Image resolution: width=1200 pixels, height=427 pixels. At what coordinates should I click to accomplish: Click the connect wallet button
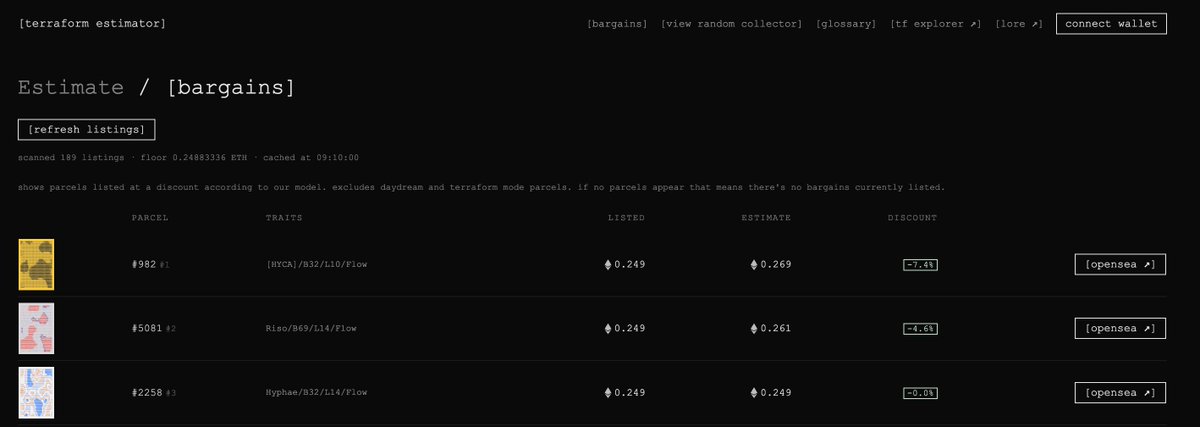point(1111,23)
